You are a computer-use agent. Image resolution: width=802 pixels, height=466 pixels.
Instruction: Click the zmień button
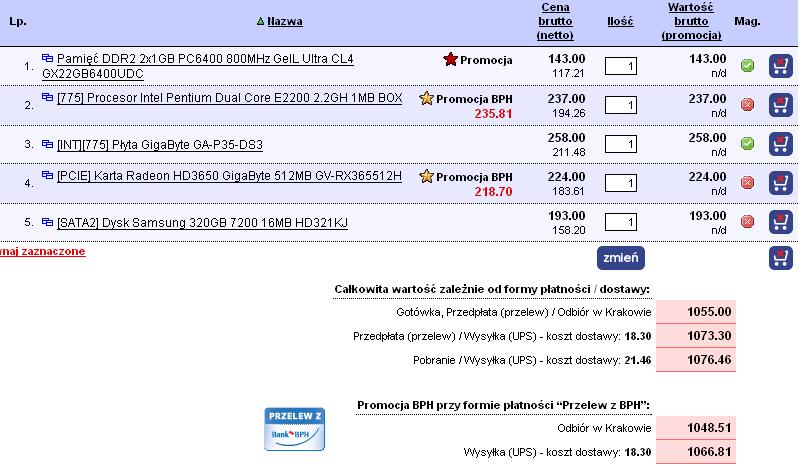point(620,258)
